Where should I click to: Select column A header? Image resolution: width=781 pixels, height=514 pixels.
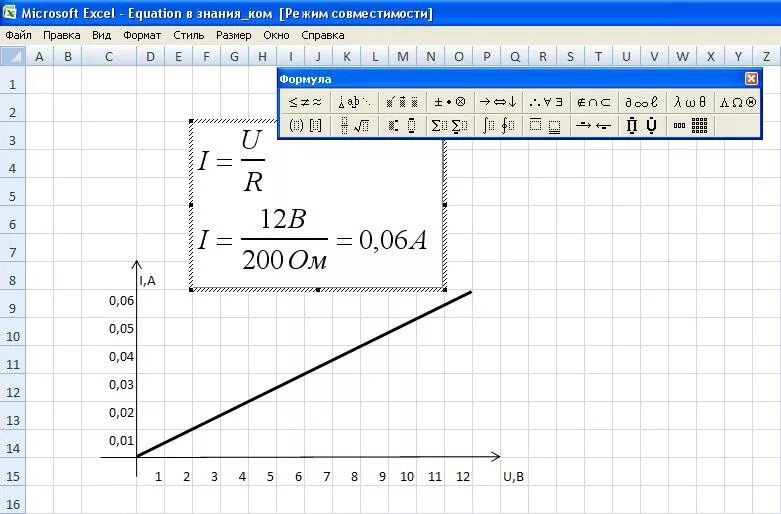[39, 56]
